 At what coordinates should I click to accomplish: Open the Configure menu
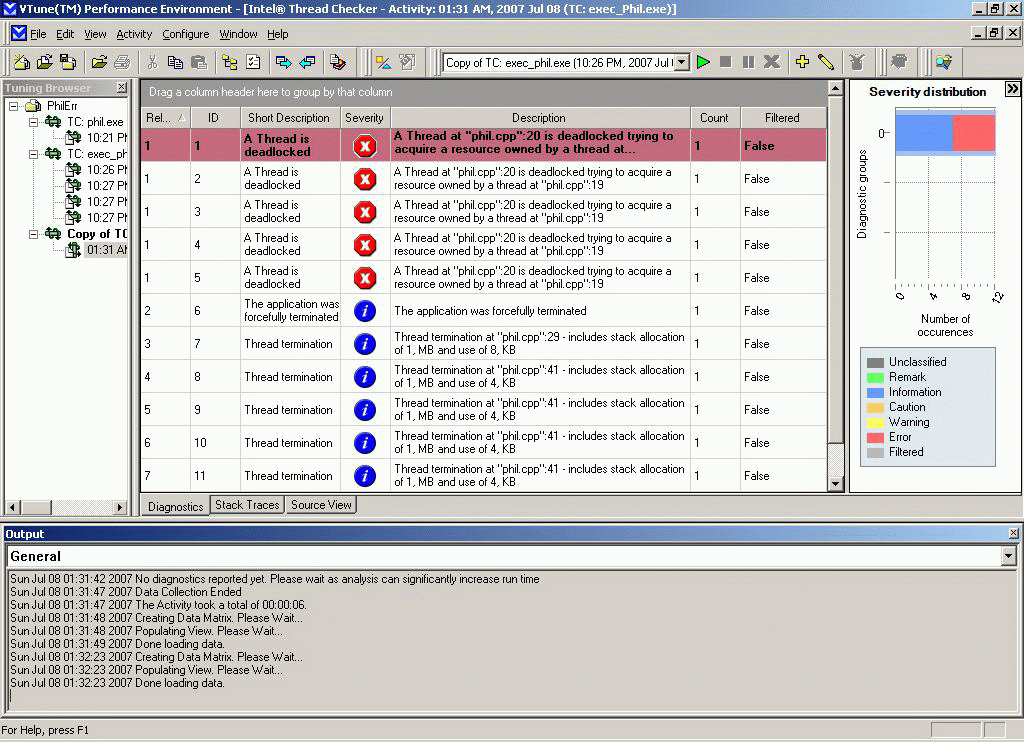click(x=185, y=34)
